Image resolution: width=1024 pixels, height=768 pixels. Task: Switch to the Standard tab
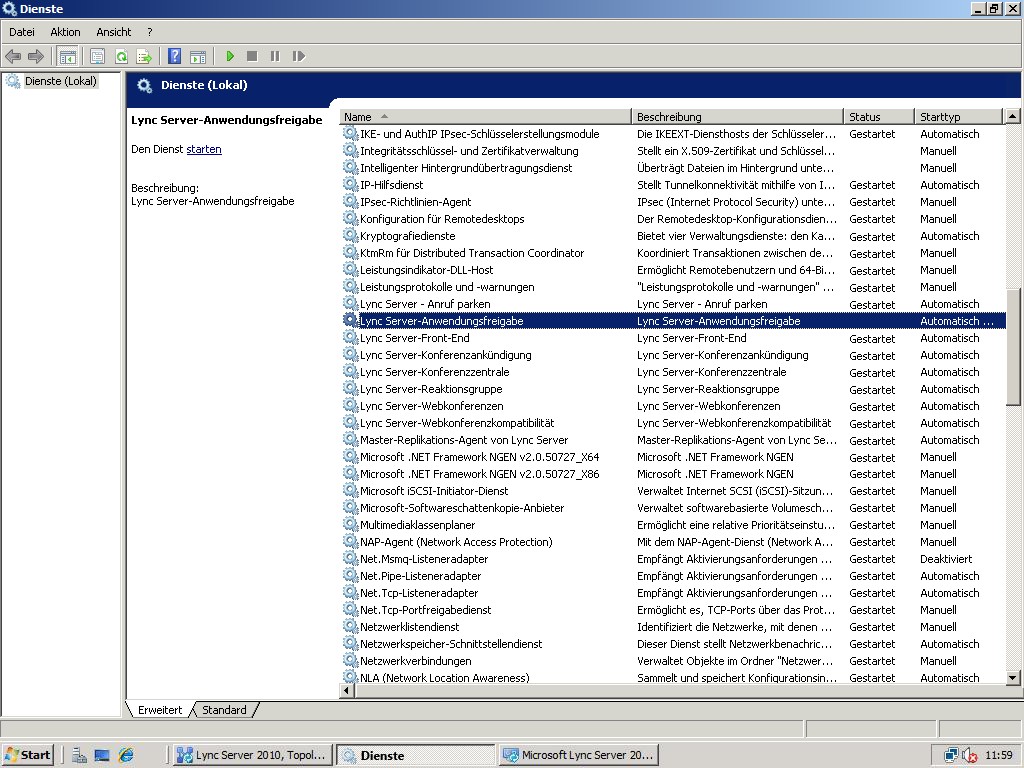[x=224, y=710]
